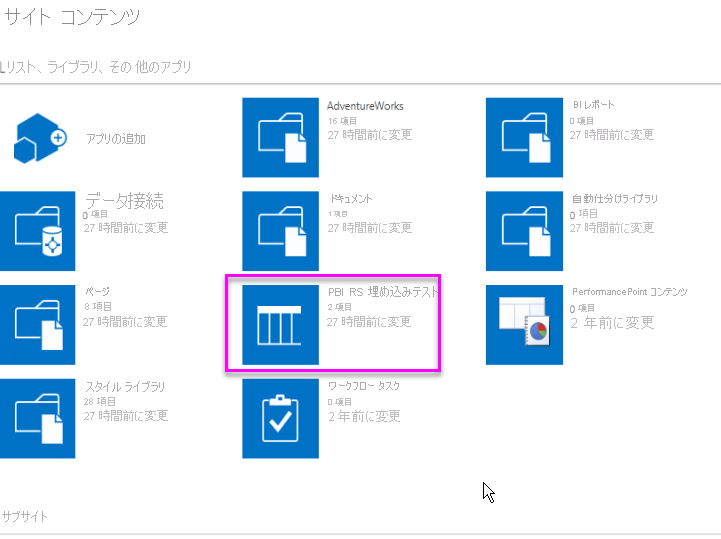Click the サイト コンテンツ page heading

click(x=72, y=17)
